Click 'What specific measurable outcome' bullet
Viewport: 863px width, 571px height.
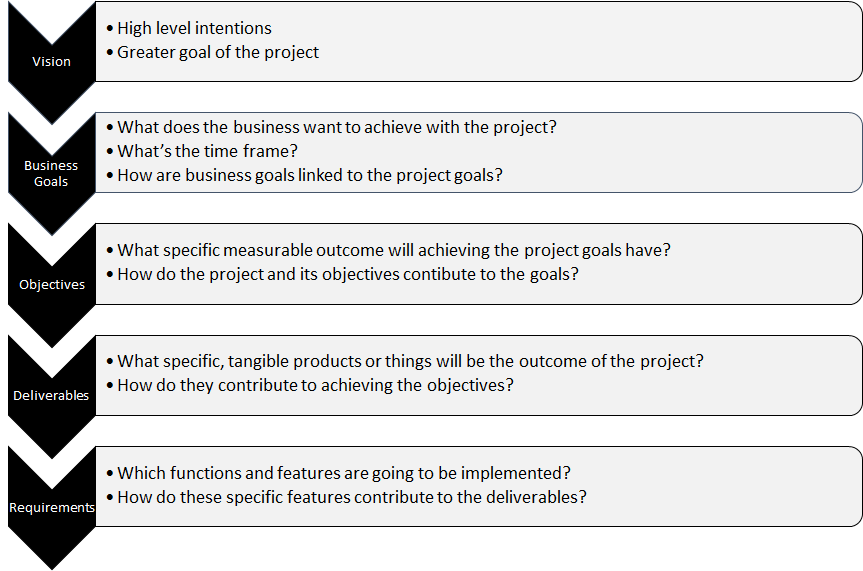coord(389,250)
